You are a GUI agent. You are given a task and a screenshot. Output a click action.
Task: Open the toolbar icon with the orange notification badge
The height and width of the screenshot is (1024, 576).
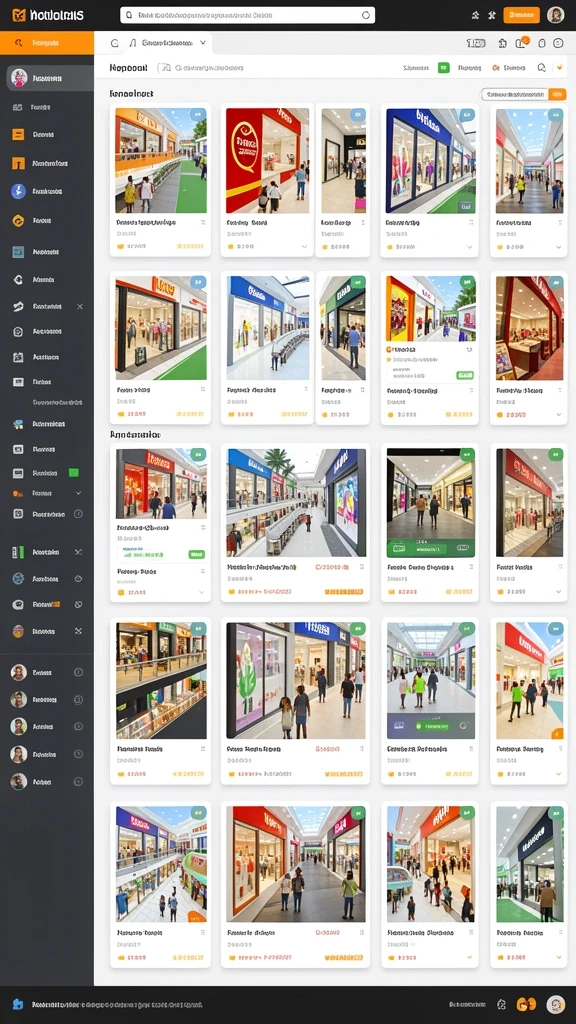[x=521, y=42]
